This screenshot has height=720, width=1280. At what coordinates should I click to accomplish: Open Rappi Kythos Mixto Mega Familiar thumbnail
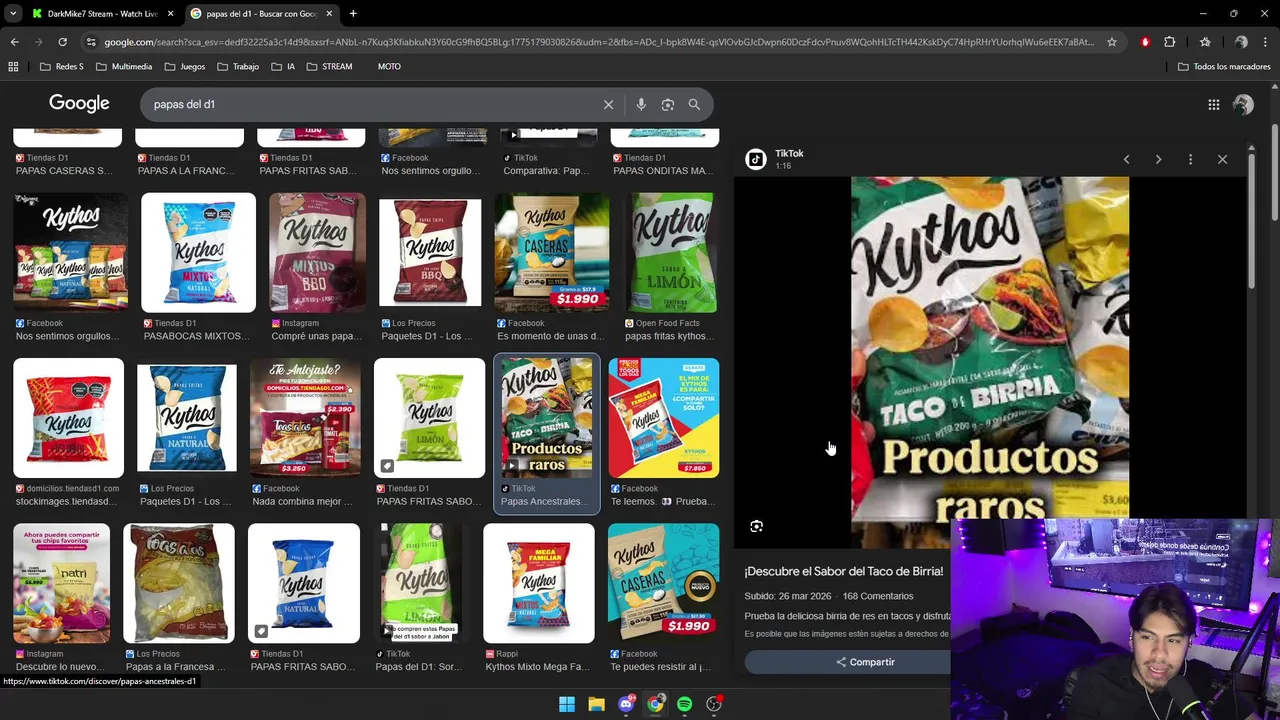point(539,583)
